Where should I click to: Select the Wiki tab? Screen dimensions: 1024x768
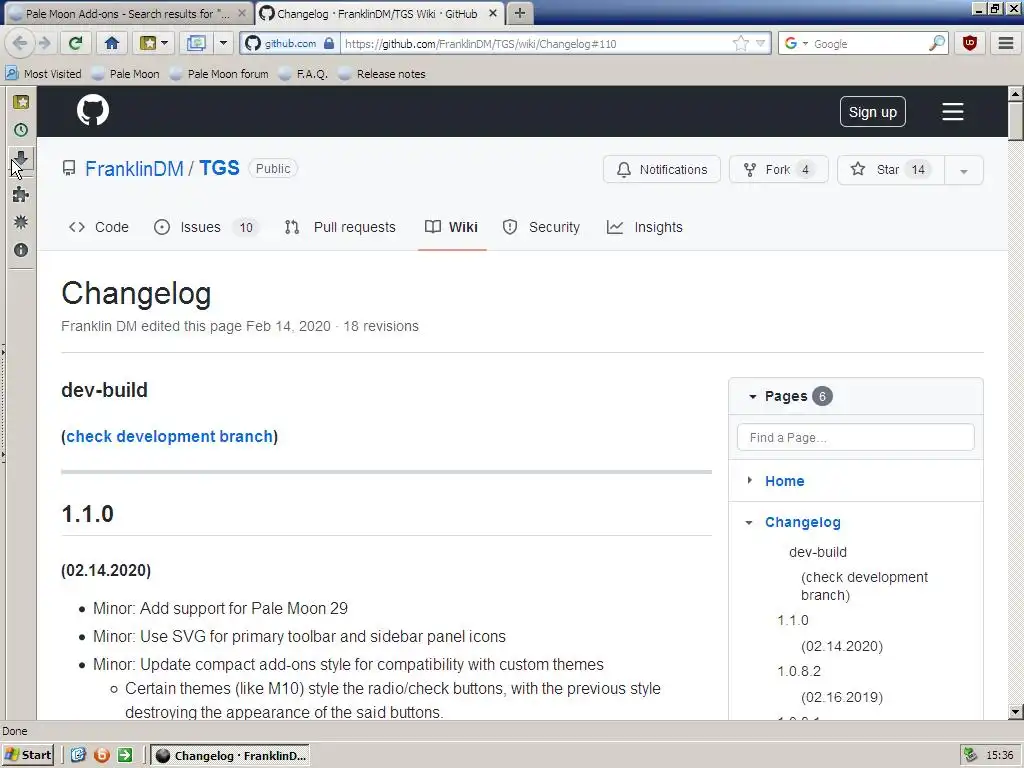[x=451, y=227]
